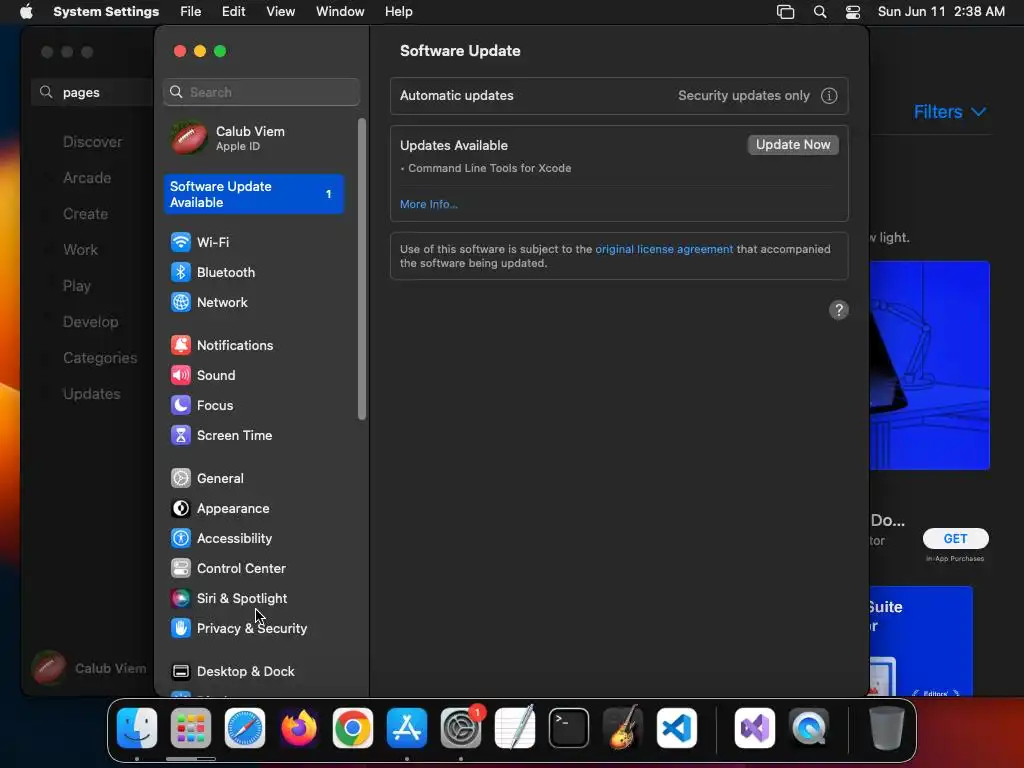This screenshot has height=768, width=1024.
Task: Open Control Center in menu bar
Action: (x=852, y=12)
